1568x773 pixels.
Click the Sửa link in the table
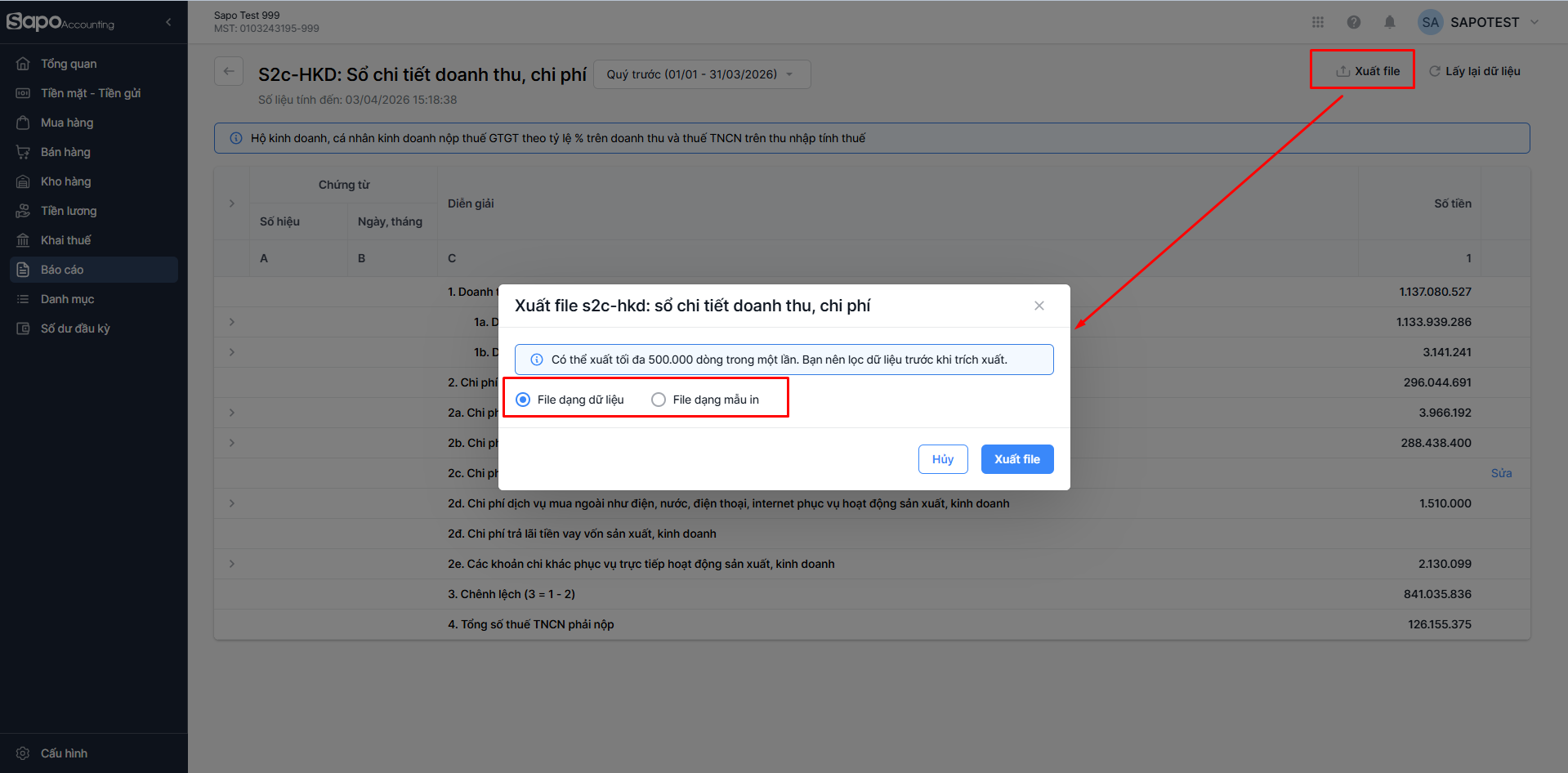click(1501, 473)
